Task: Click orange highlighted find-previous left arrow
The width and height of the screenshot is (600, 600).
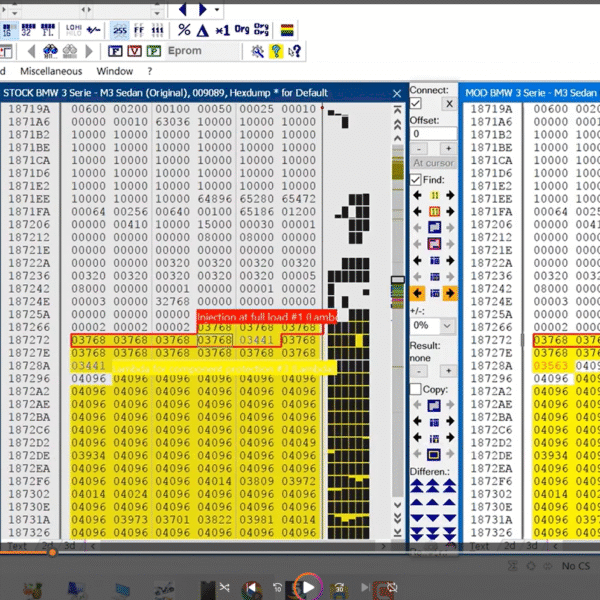Action: [x=417, y=293]
